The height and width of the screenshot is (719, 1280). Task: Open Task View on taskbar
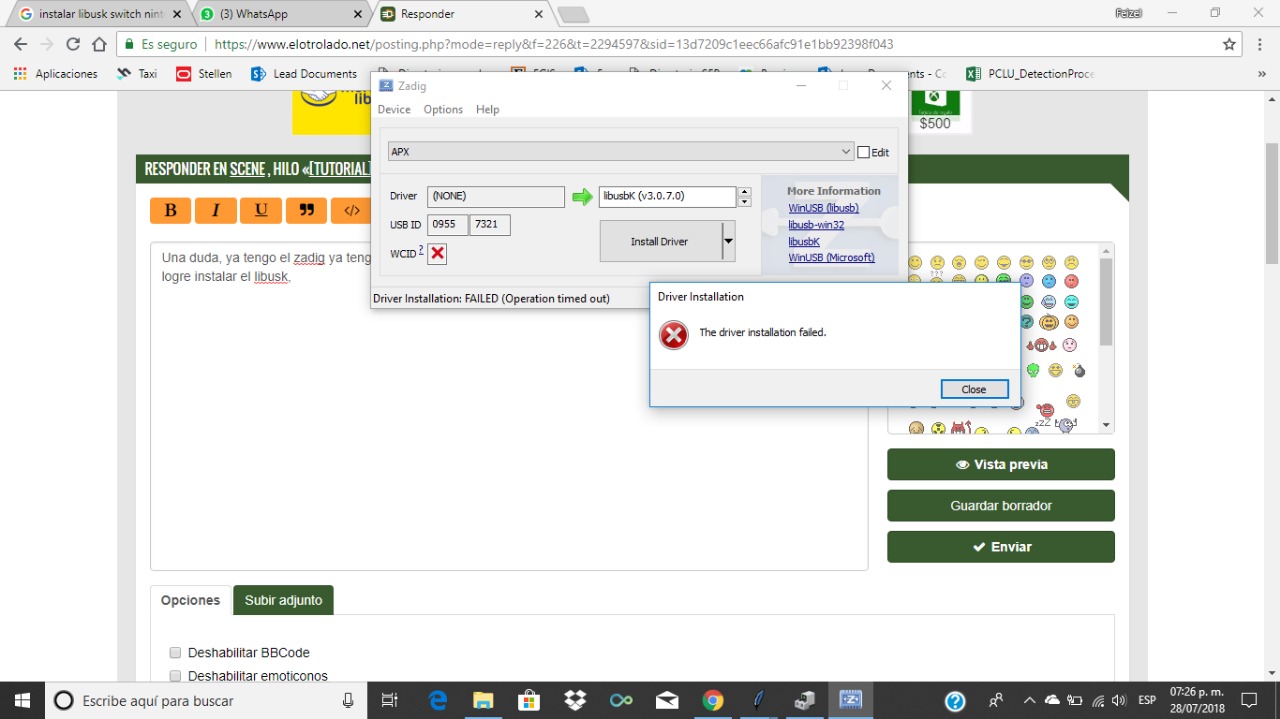[390, 700]
